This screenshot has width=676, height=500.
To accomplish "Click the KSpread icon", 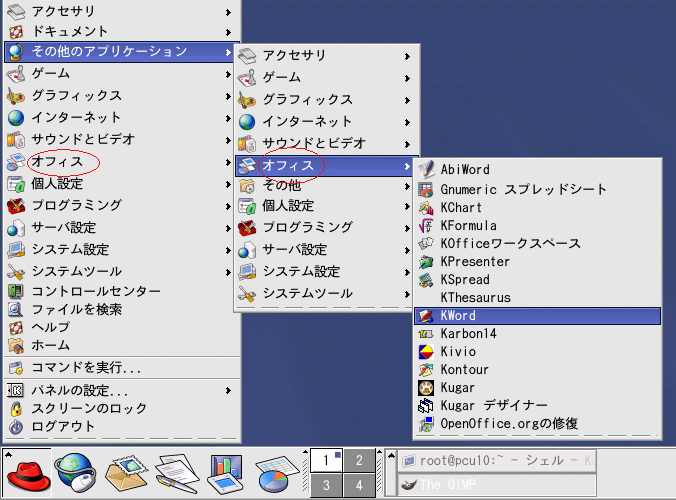I will click(426, 280).
